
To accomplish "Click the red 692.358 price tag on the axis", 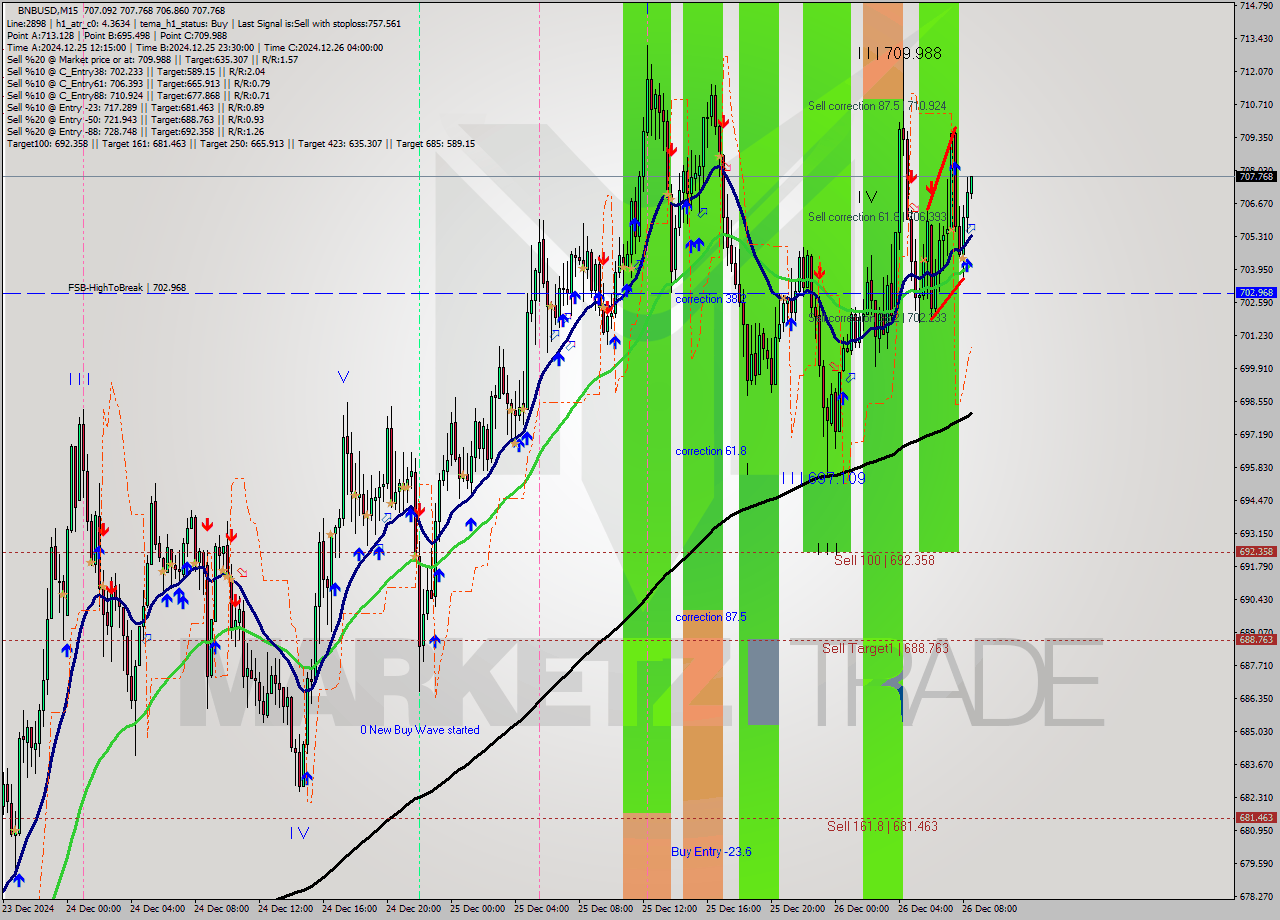I will [x=1256, y=551].
